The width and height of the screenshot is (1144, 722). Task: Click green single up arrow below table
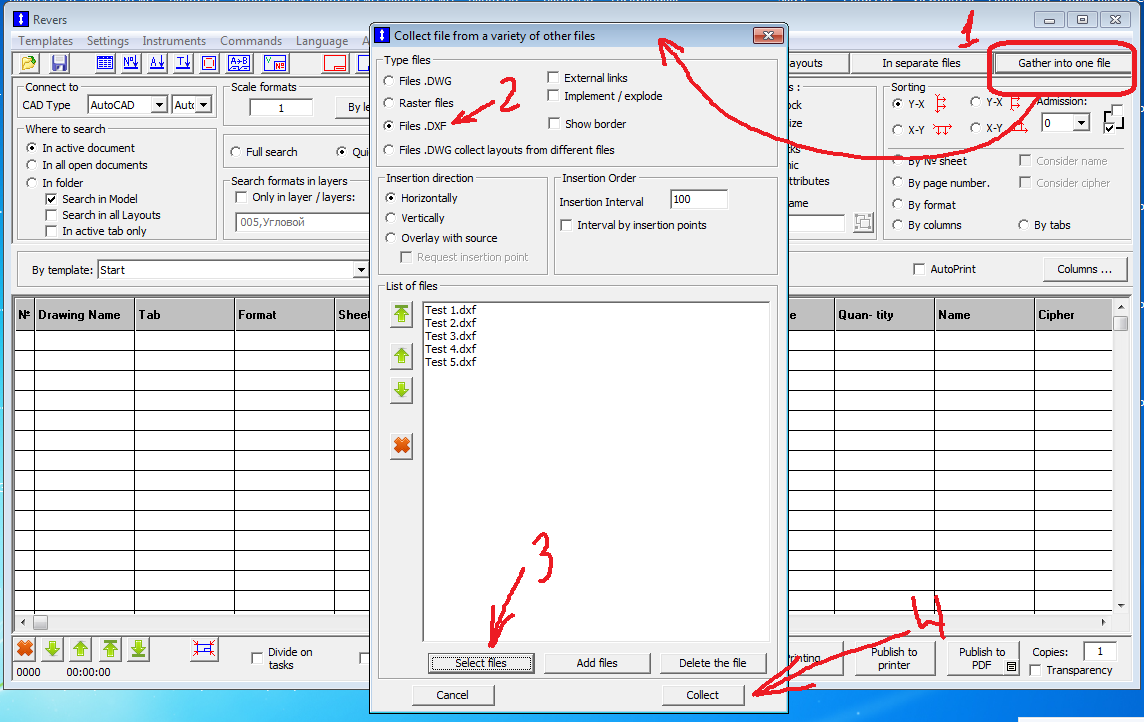81,648
